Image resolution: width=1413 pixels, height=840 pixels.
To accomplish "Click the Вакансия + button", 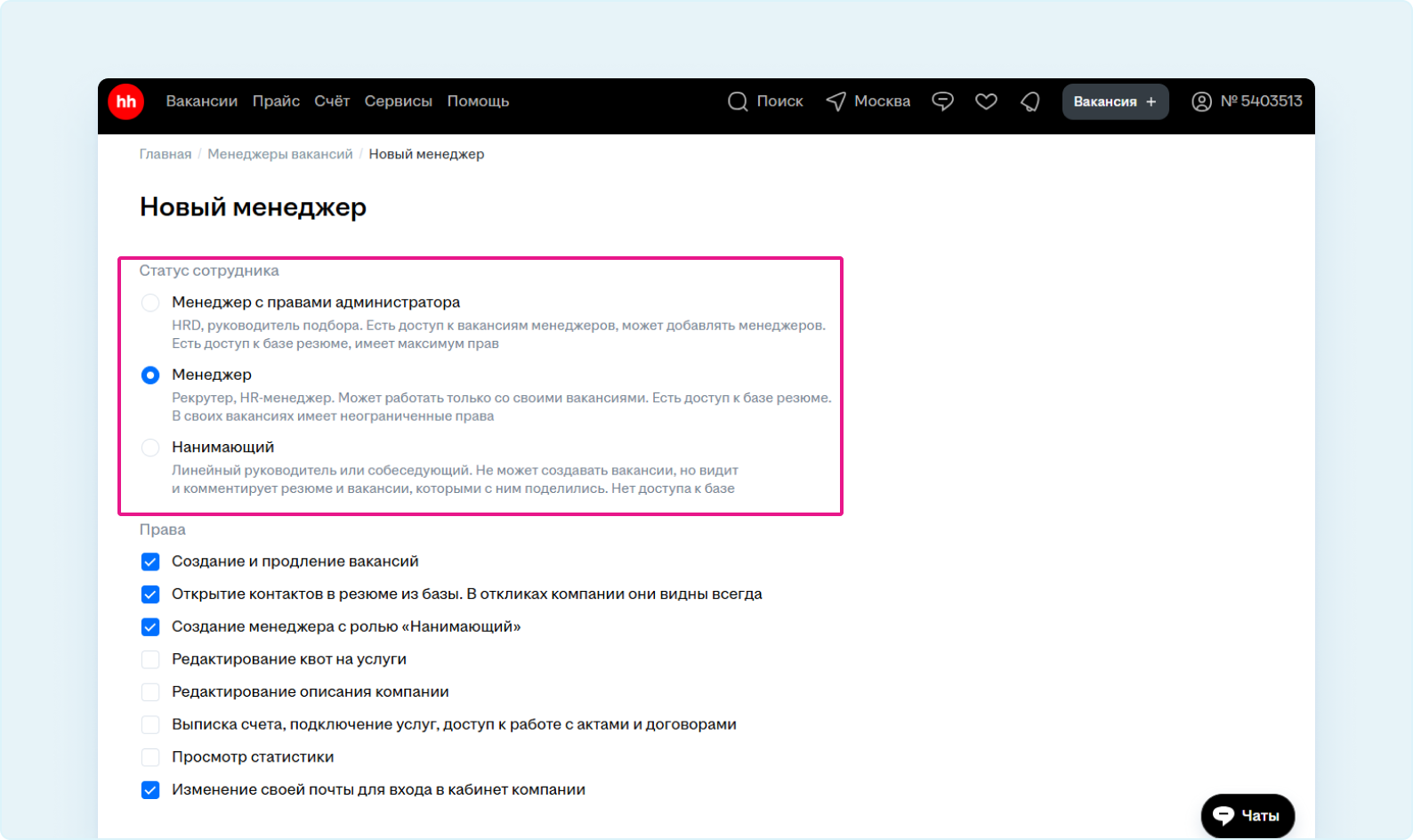I will (1115, 101).
